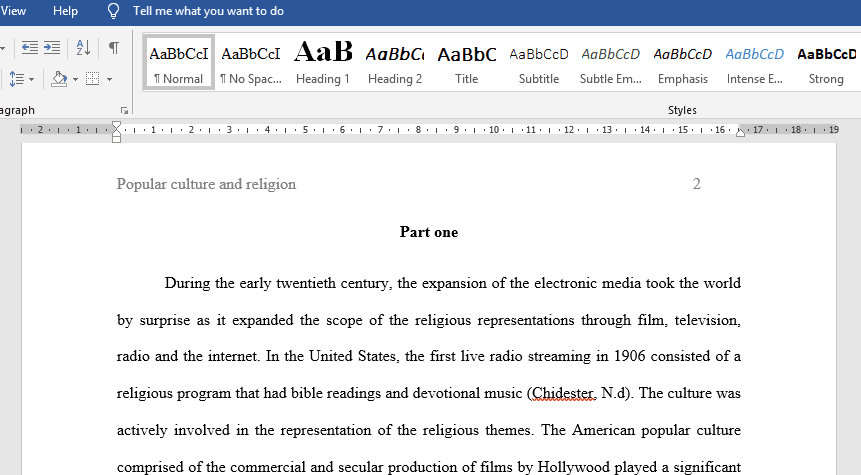
Task: Apply the Heading 1 style
Action: point(323,63)
